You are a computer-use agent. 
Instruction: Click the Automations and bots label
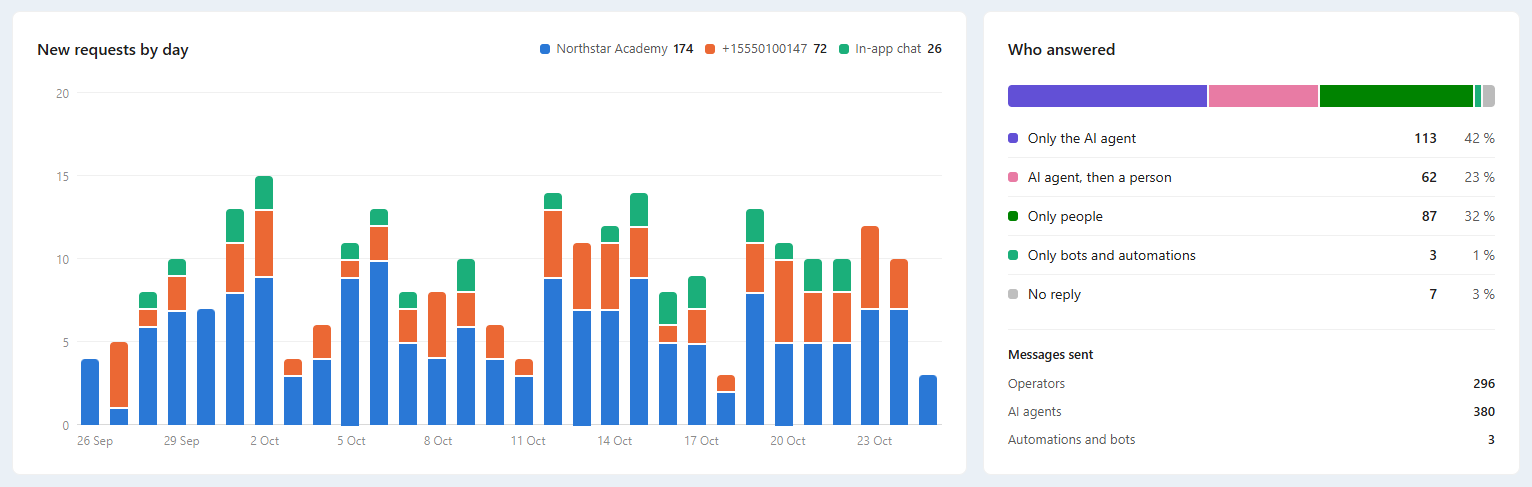pyautogui.click(x=1071, y=440)
